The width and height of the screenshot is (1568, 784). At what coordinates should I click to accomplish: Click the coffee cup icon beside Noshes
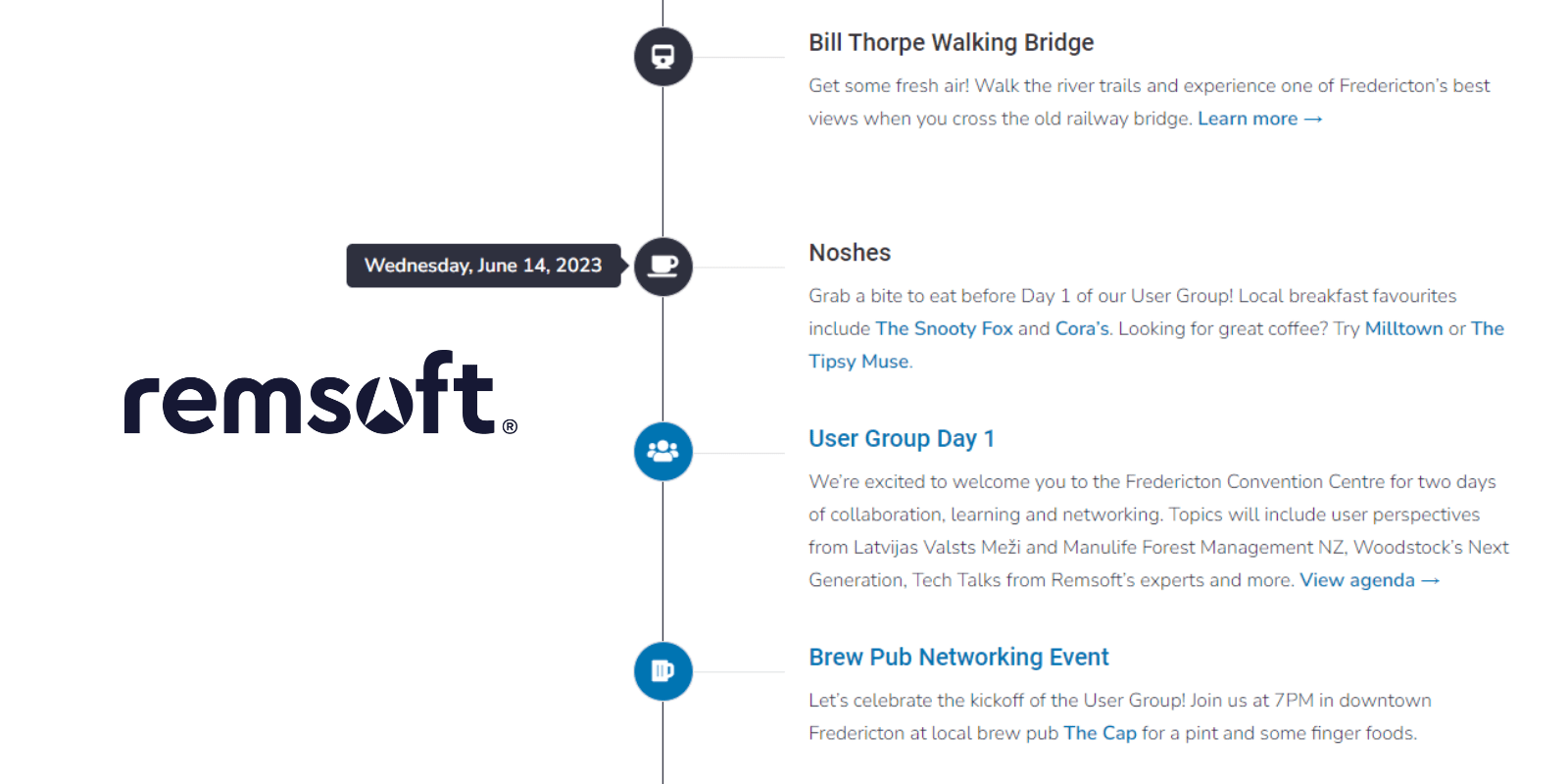pos(663,267)
